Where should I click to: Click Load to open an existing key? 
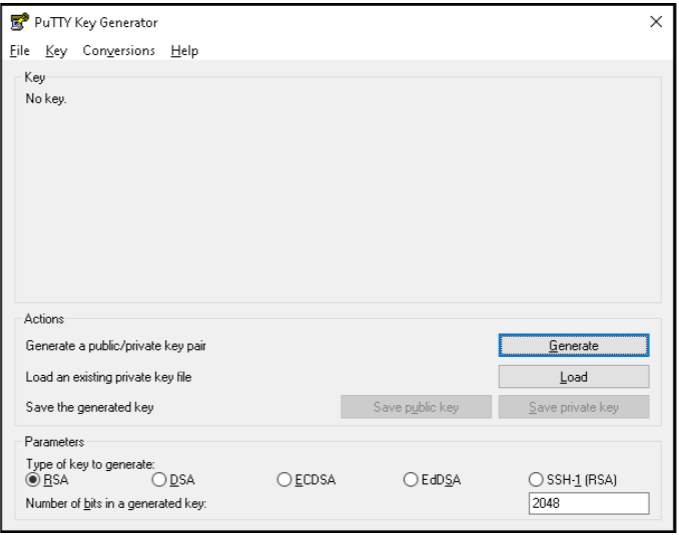coord(574,377)
